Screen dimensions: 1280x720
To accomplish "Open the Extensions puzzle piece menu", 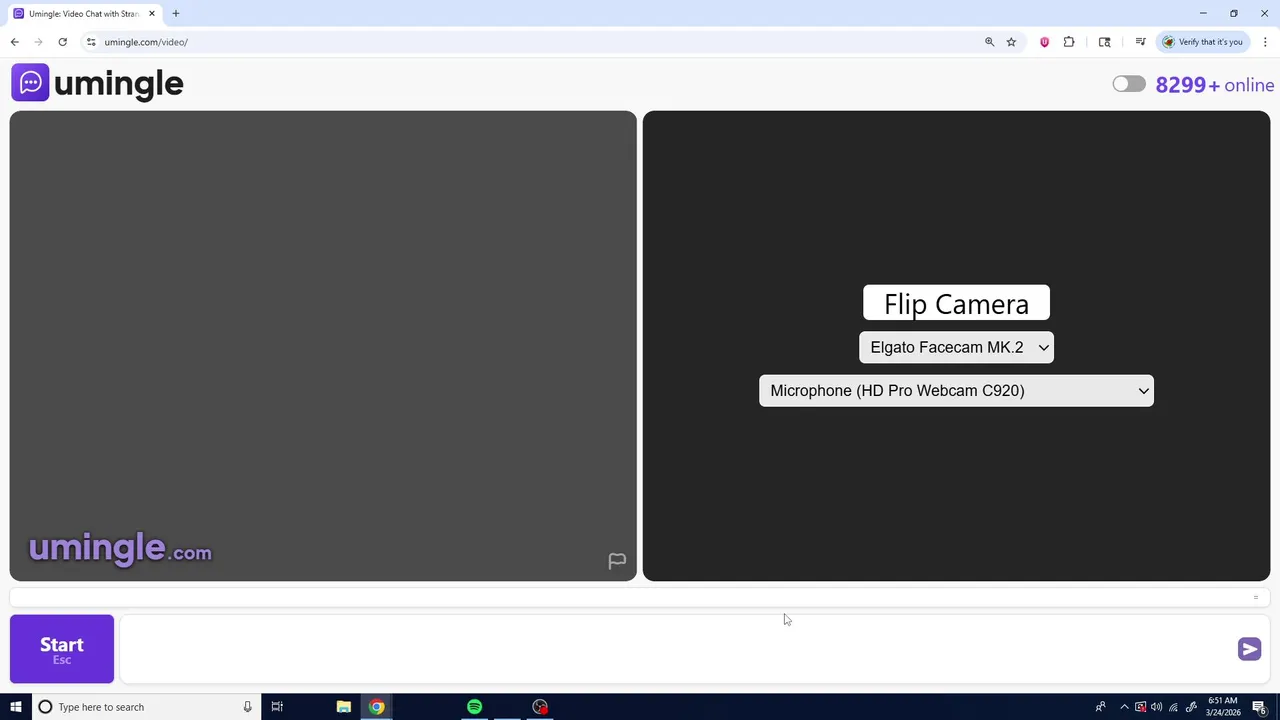I will pyautogui.click(x=1069, y=42).
